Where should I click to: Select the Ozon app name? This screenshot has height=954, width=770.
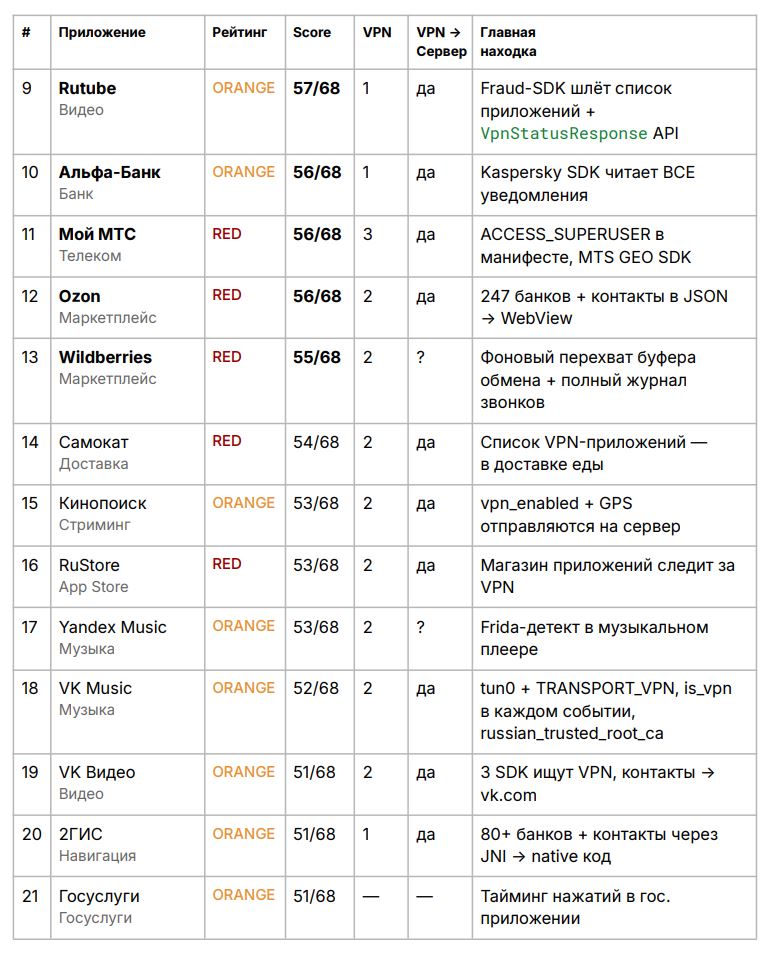coord(79,296)
